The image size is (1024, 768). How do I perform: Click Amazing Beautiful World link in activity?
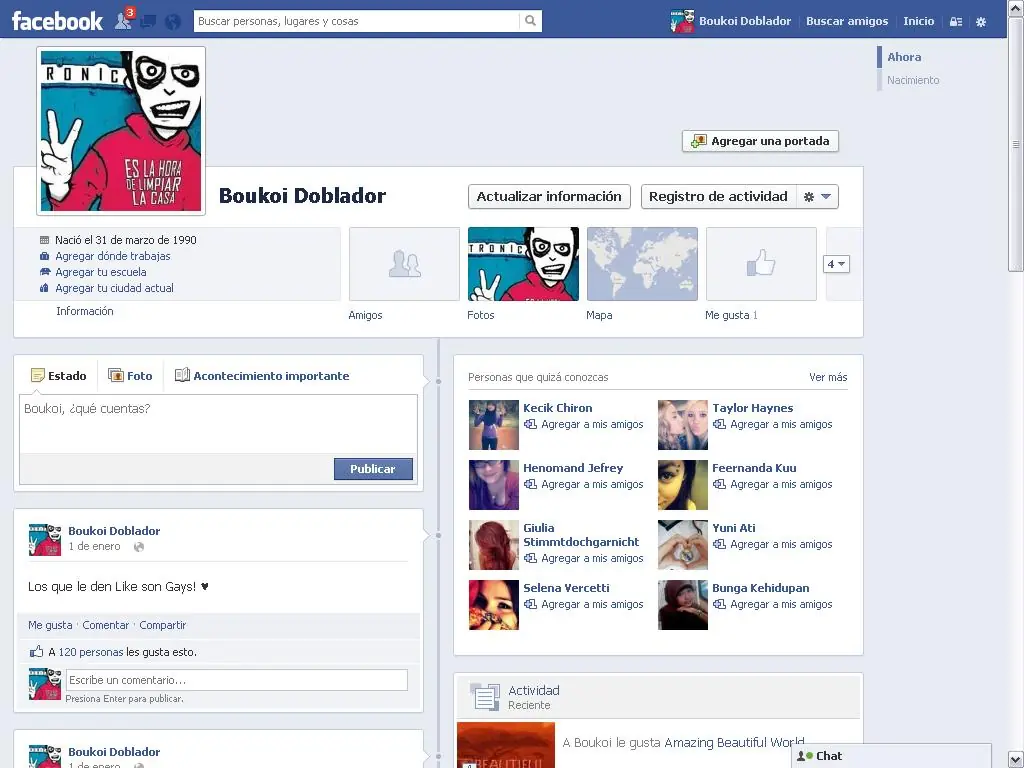coord(734,743)
